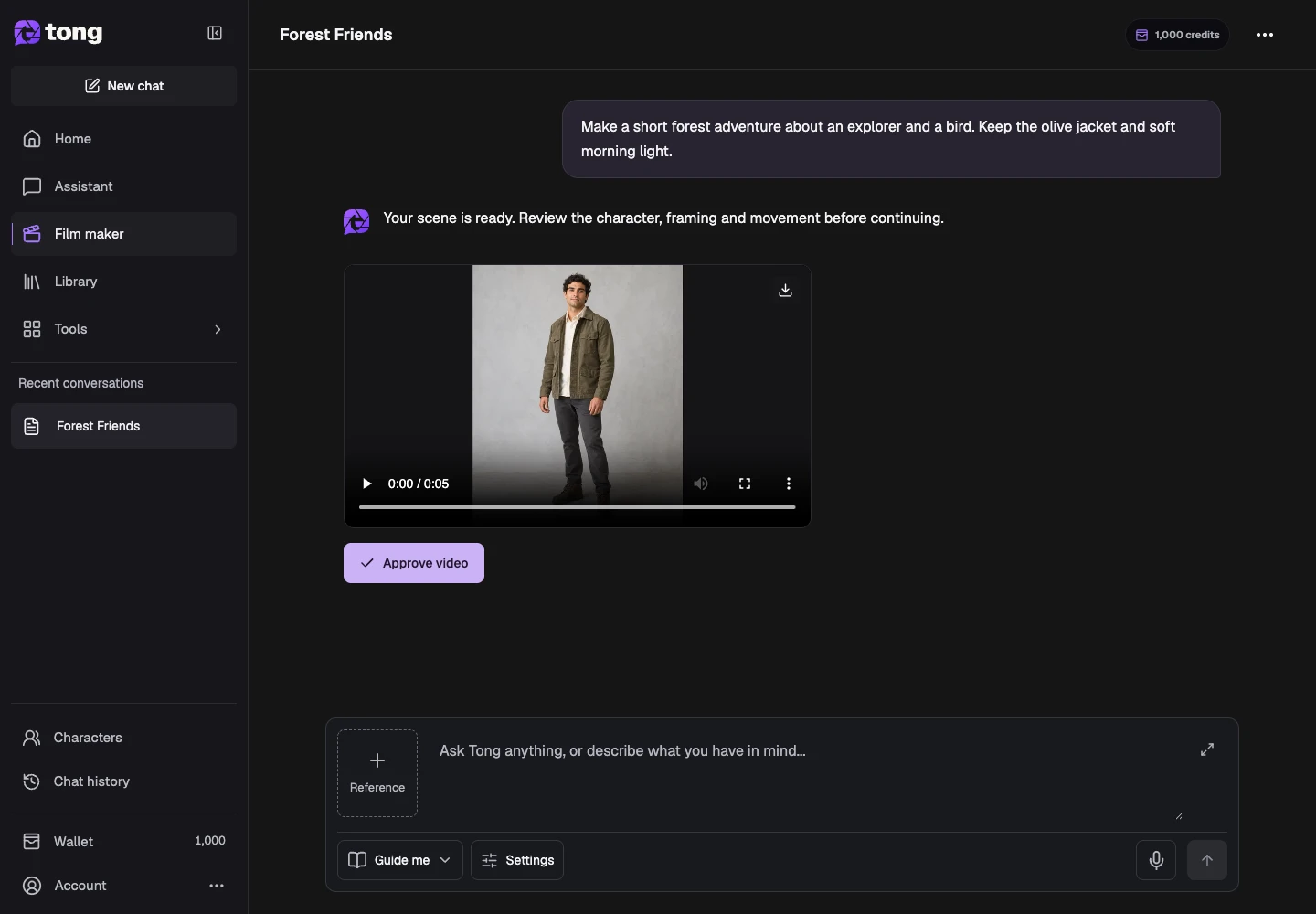Focus the Ask Tong prompt field

(x=810, y=775)
